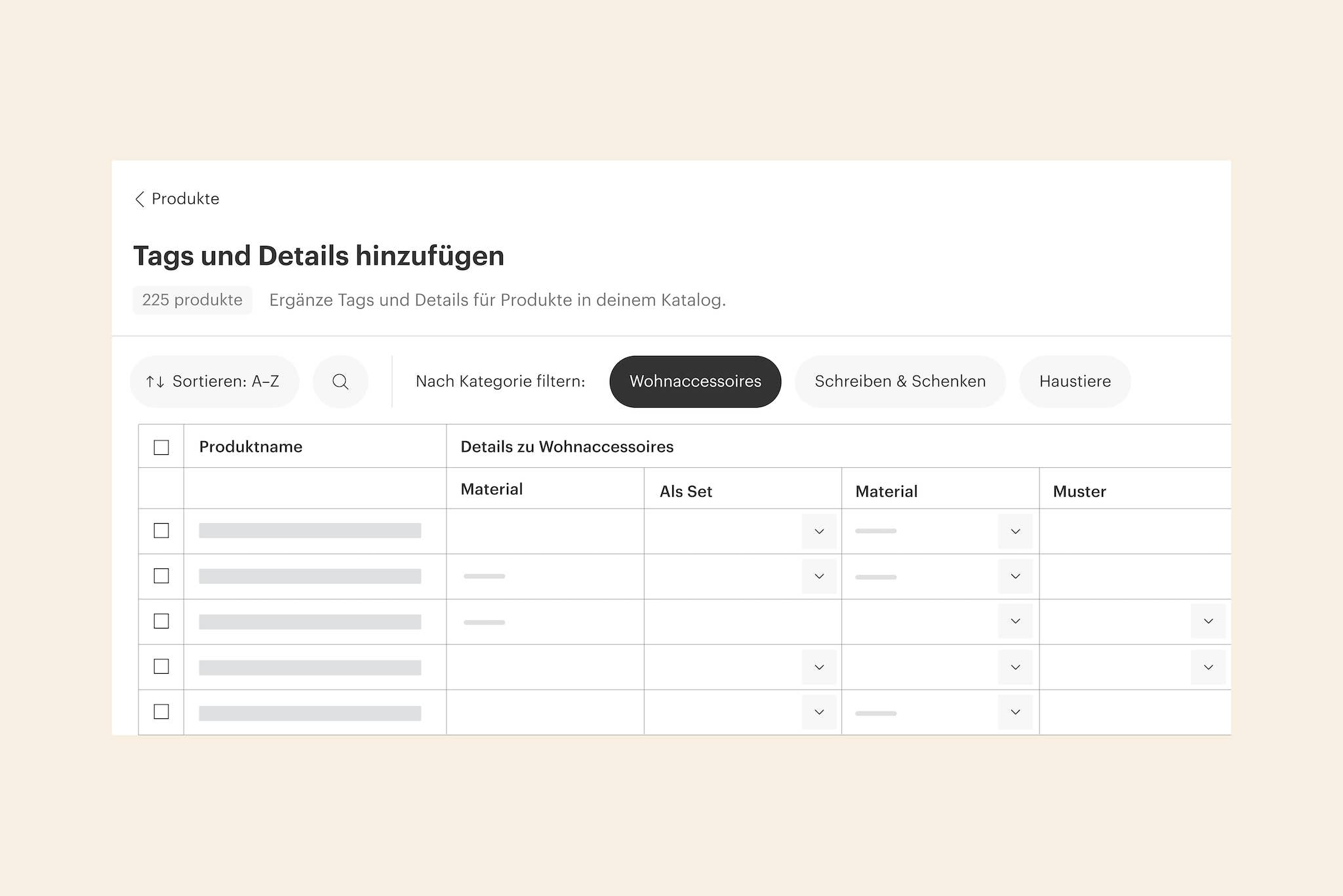Click the search magnifier icon
The image size is (1343, 896).
[340, 381]
